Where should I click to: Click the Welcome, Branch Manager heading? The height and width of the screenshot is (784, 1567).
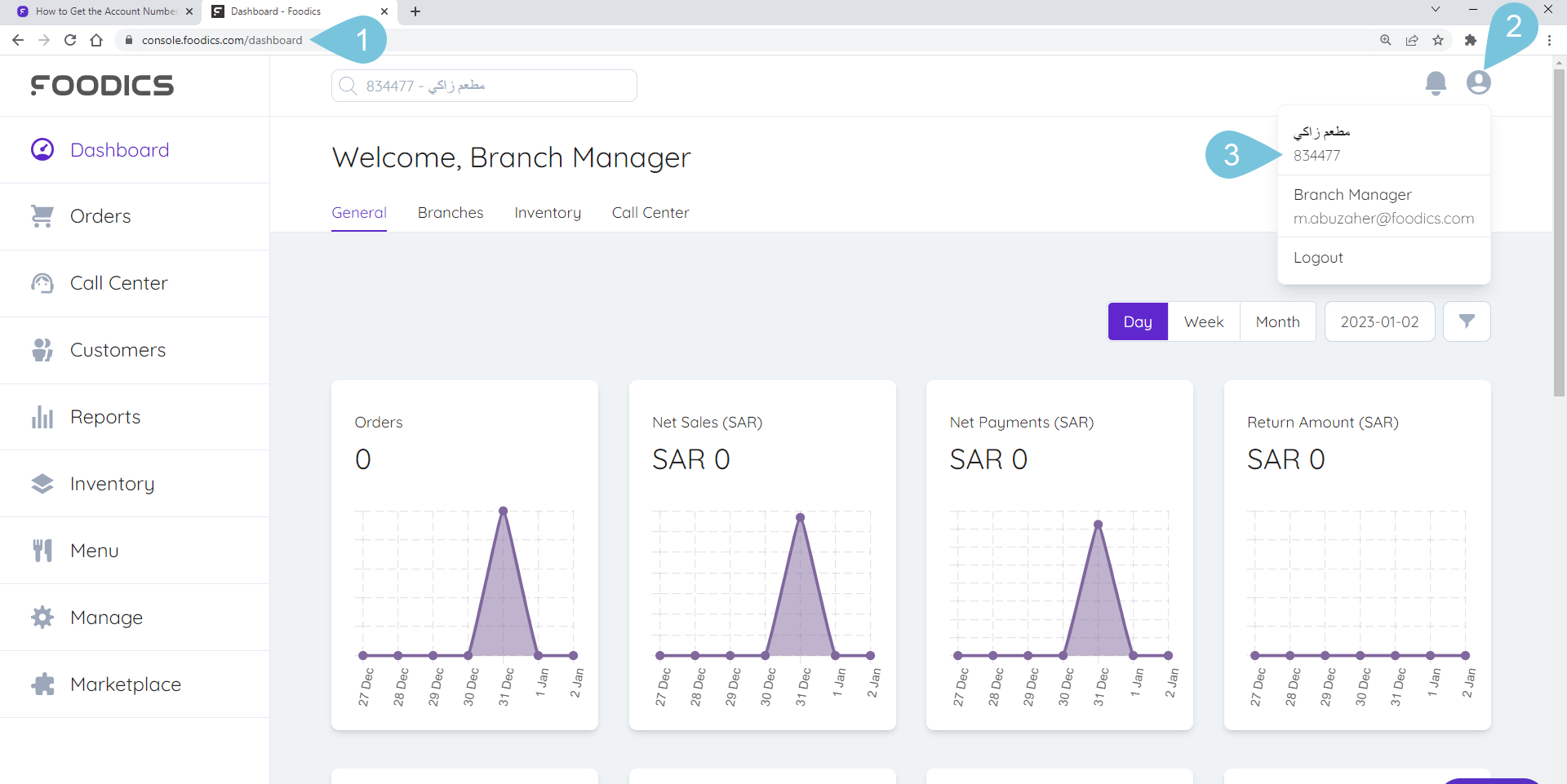(x=511, y=157)
